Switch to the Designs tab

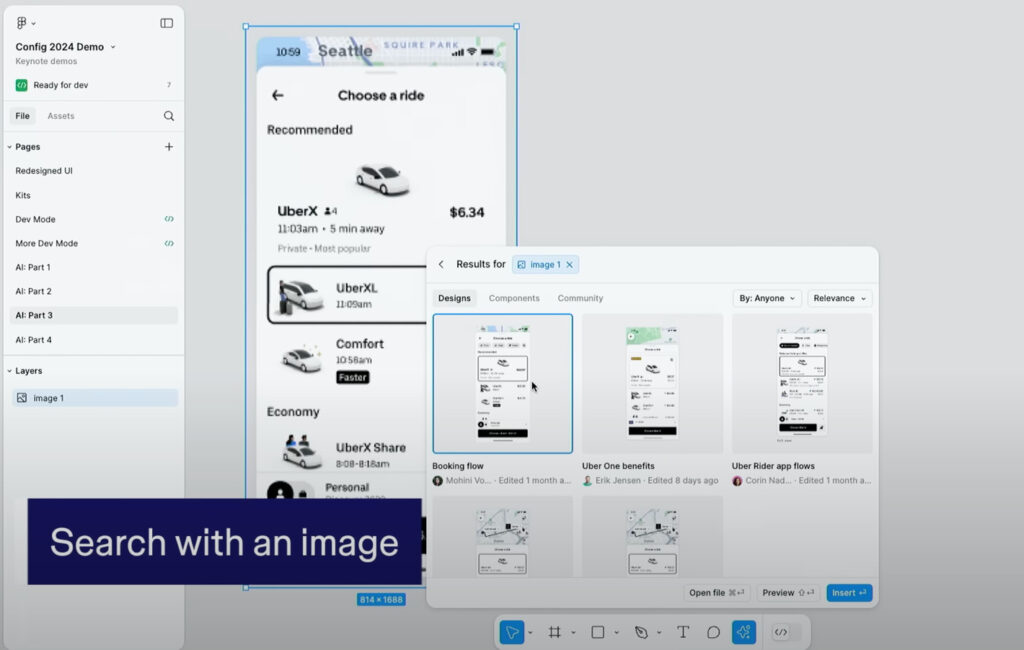(x=454, y=298)
